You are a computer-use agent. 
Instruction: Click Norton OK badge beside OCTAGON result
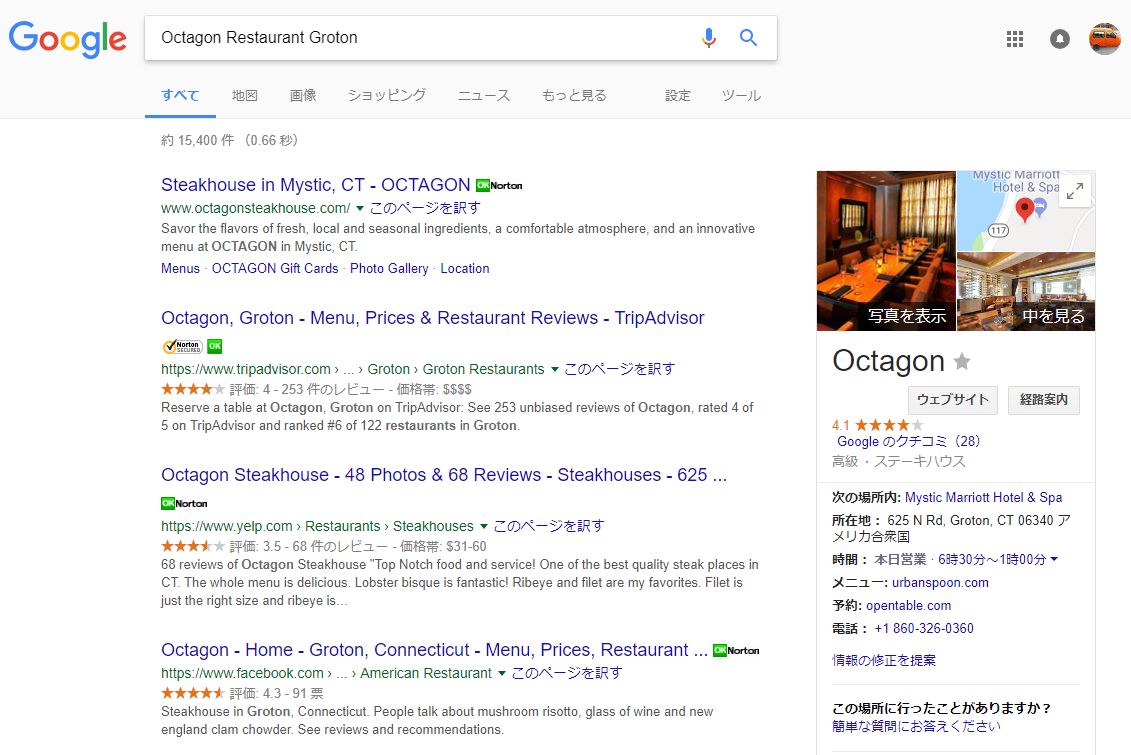click(499, 185)
